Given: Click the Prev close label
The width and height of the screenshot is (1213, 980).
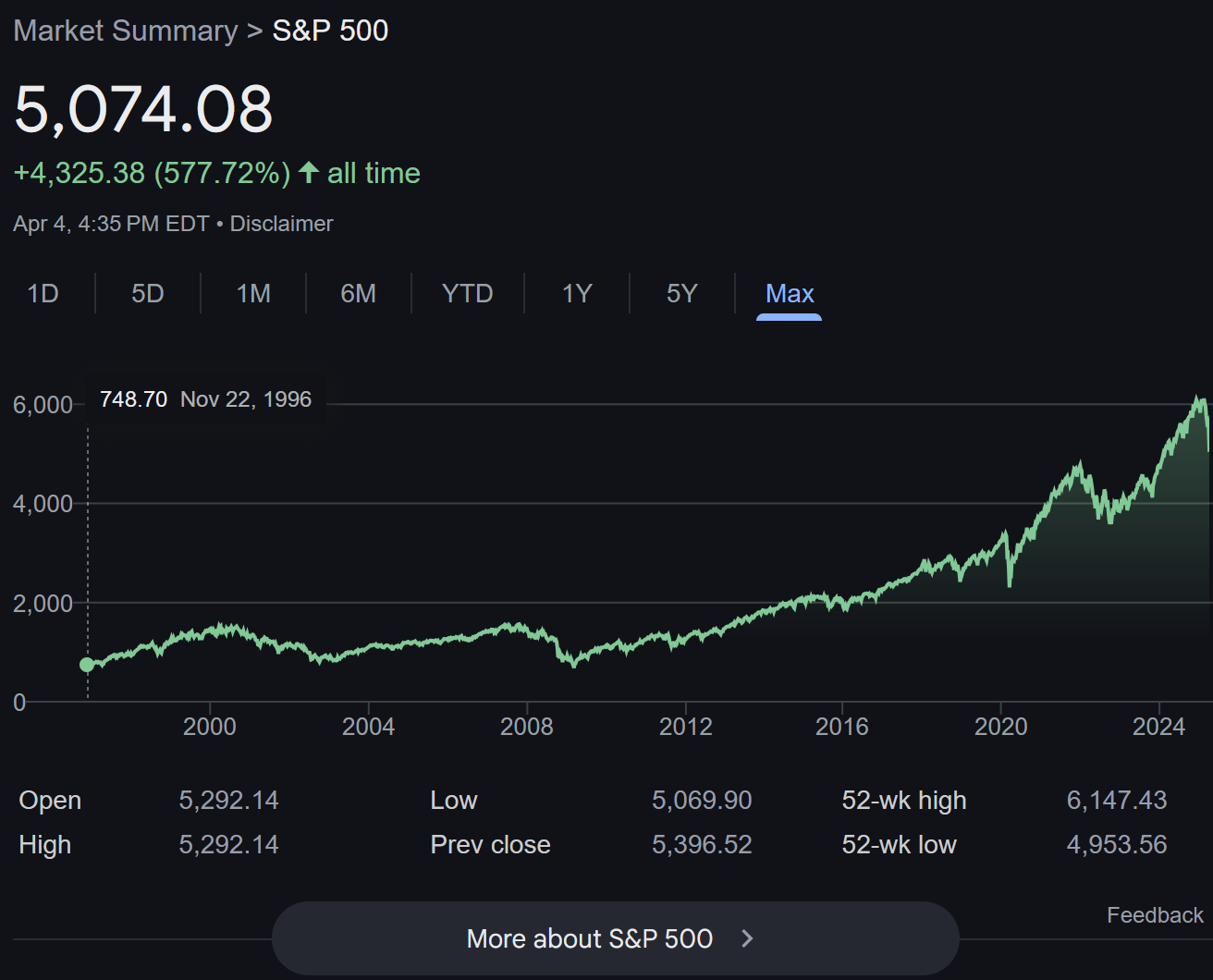Looking at the screenshot, I should (x=490, y=845).
